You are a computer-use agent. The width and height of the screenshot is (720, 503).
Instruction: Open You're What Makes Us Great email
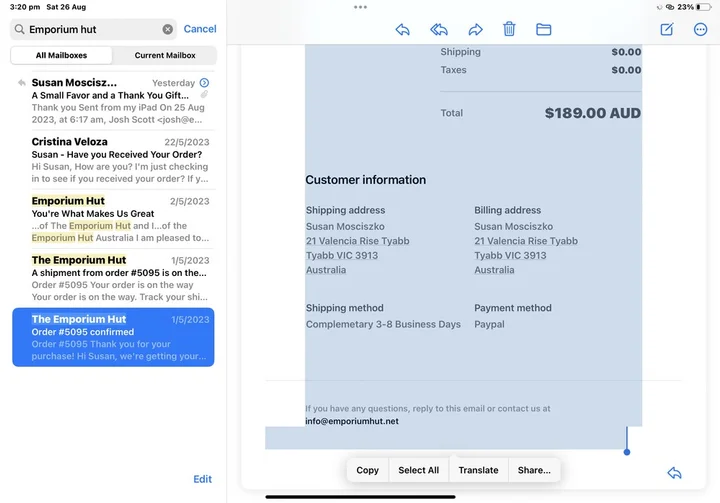click(x=113, y=219)
